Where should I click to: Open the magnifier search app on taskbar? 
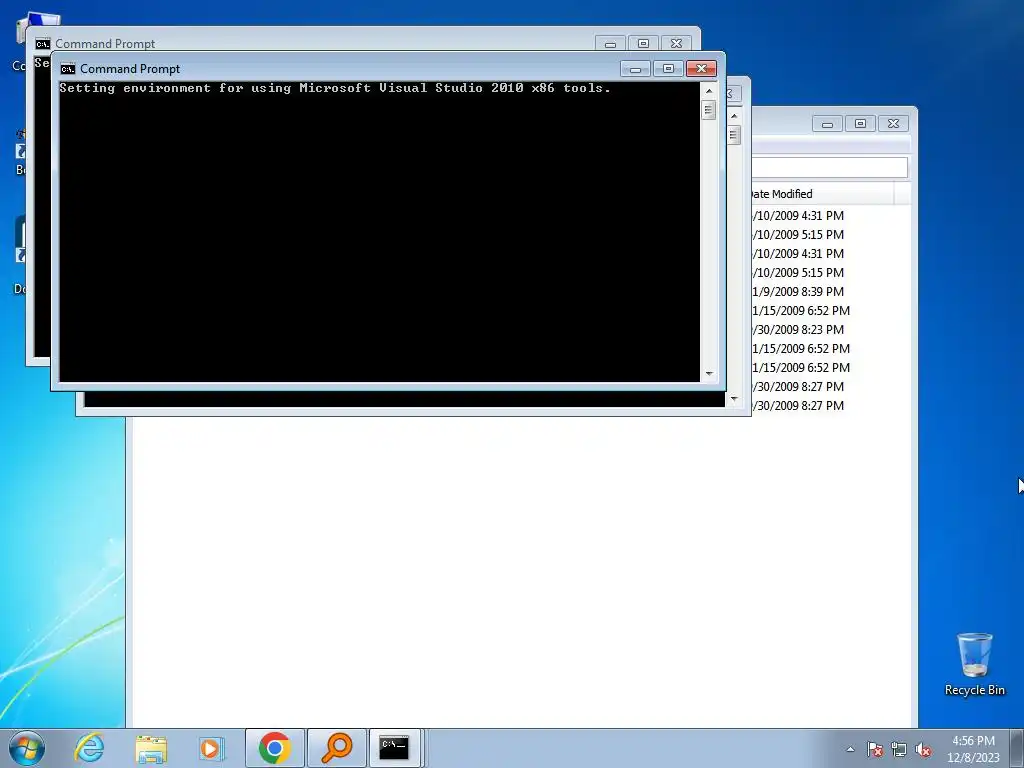(x=337, y=748)
